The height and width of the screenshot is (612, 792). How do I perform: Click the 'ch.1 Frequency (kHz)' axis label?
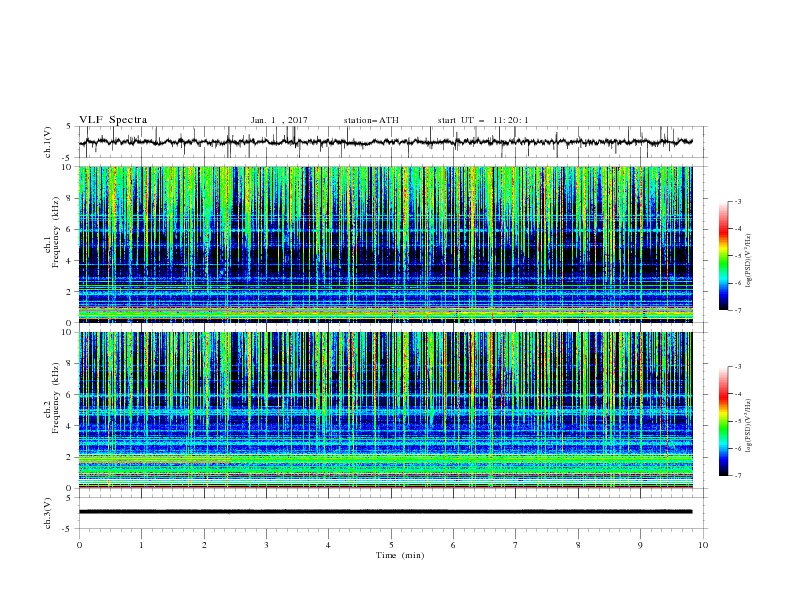52,230
